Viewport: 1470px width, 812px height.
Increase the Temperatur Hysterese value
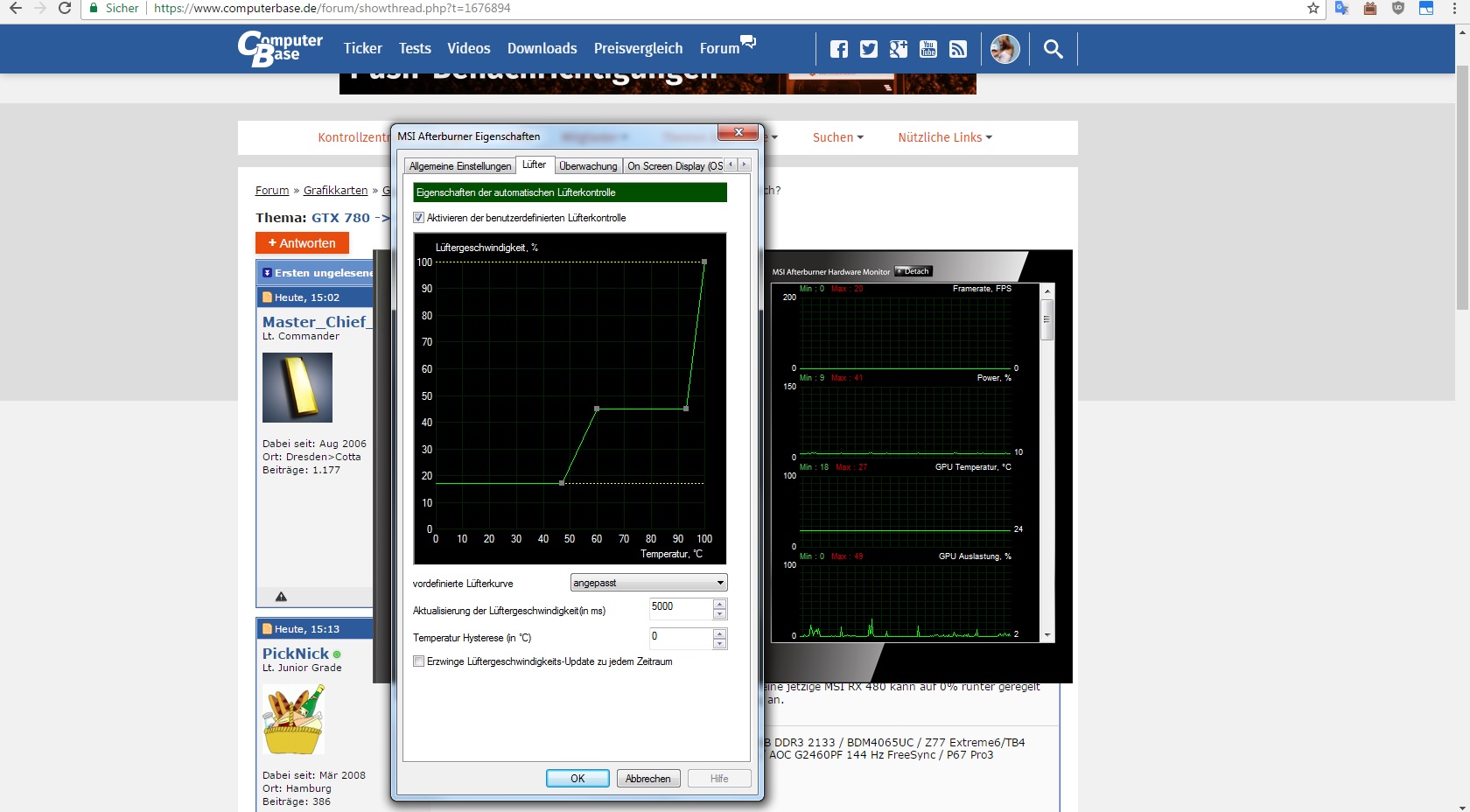[x=719, y=633]
